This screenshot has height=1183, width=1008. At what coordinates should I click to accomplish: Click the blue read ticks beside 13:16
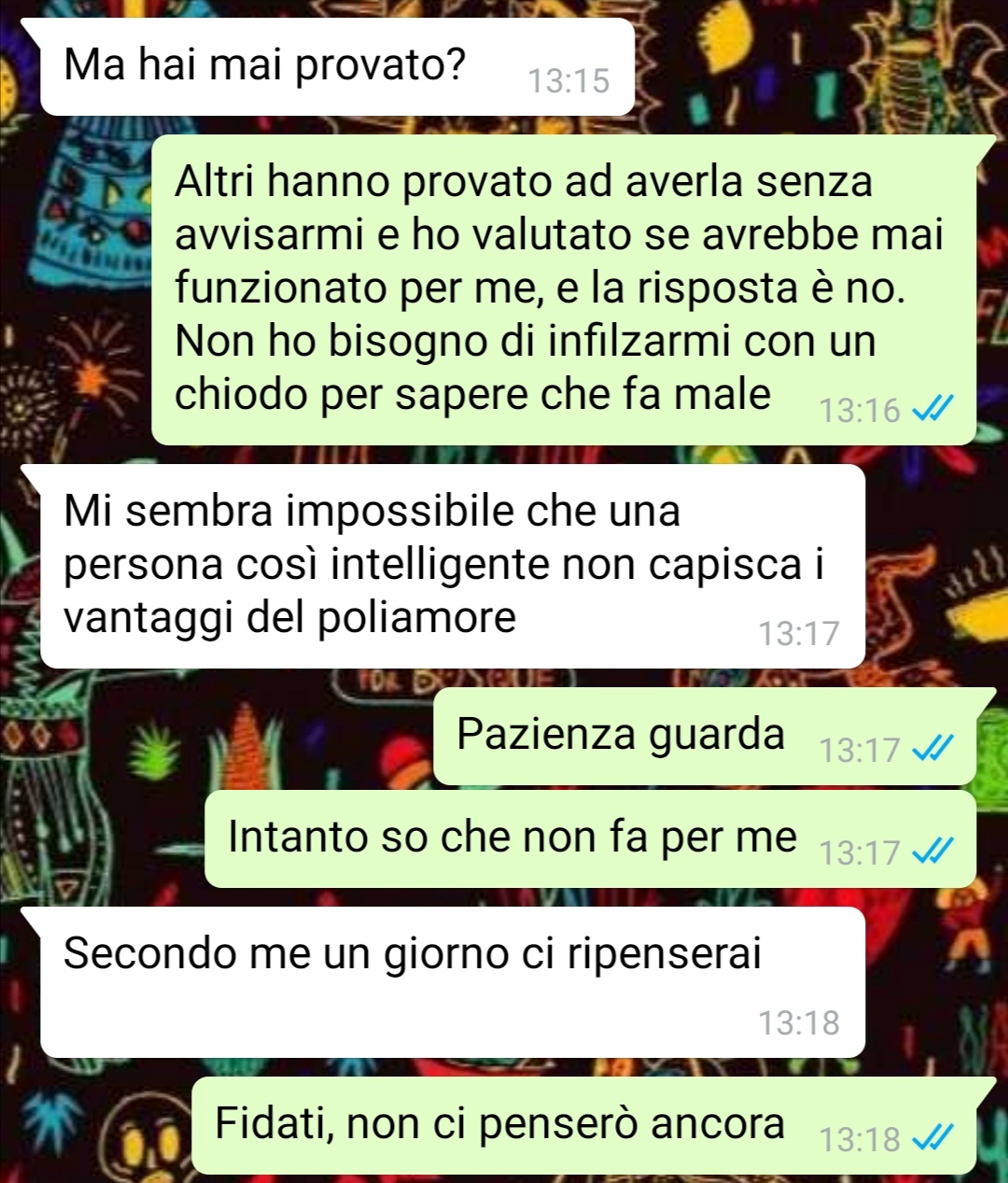pyautogui.click(x=931, y=409)
